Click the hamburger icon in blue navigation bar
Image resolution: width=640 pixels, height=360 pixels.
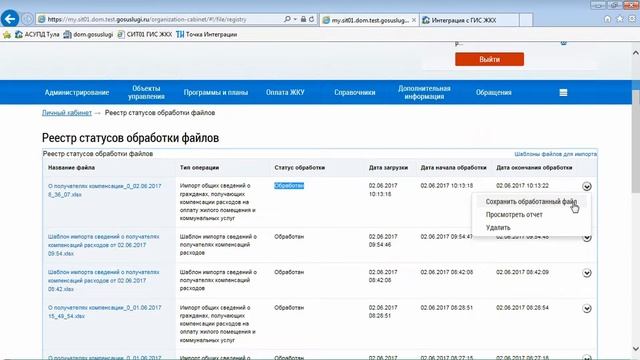(563, 93)
